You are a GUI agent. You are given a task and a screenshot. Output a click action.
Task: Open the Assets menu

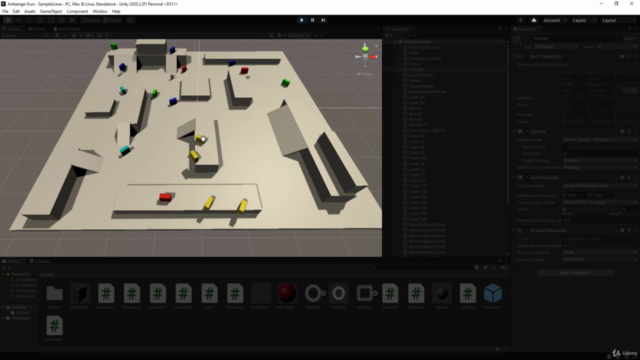tap(30, 11)
